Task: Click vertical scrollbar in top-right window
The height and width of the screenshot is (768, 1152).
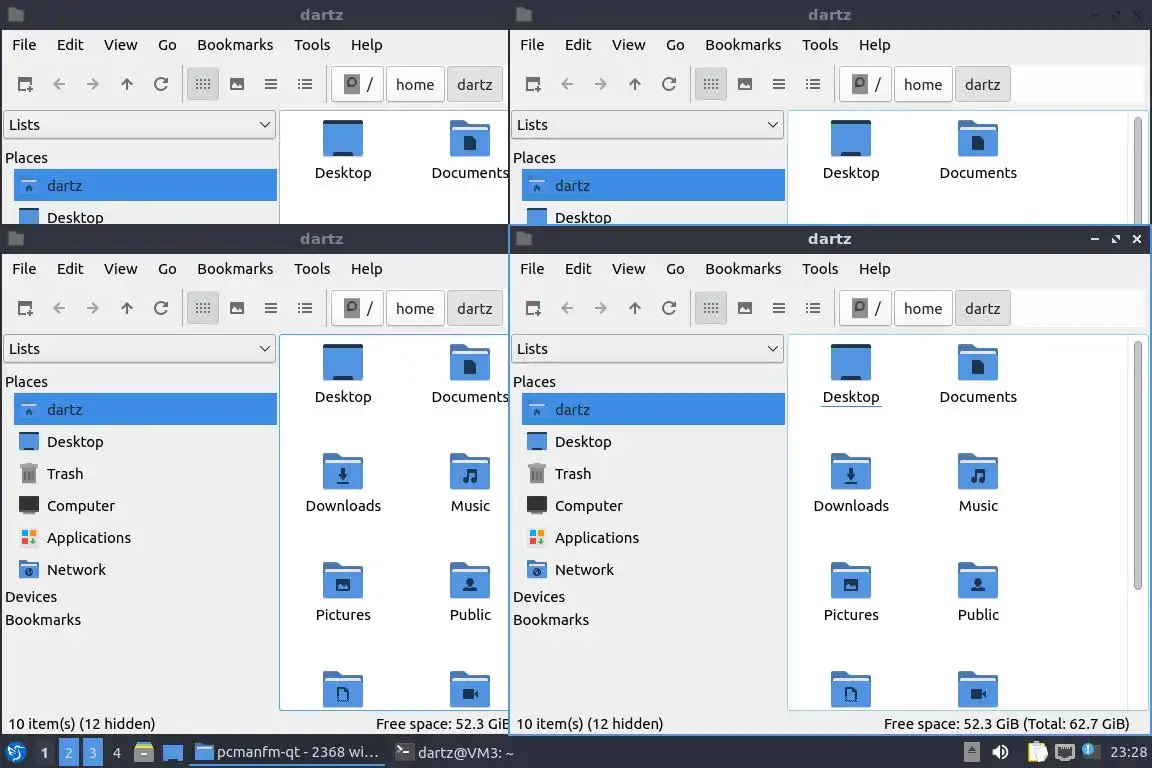Action: [1137, 170]
